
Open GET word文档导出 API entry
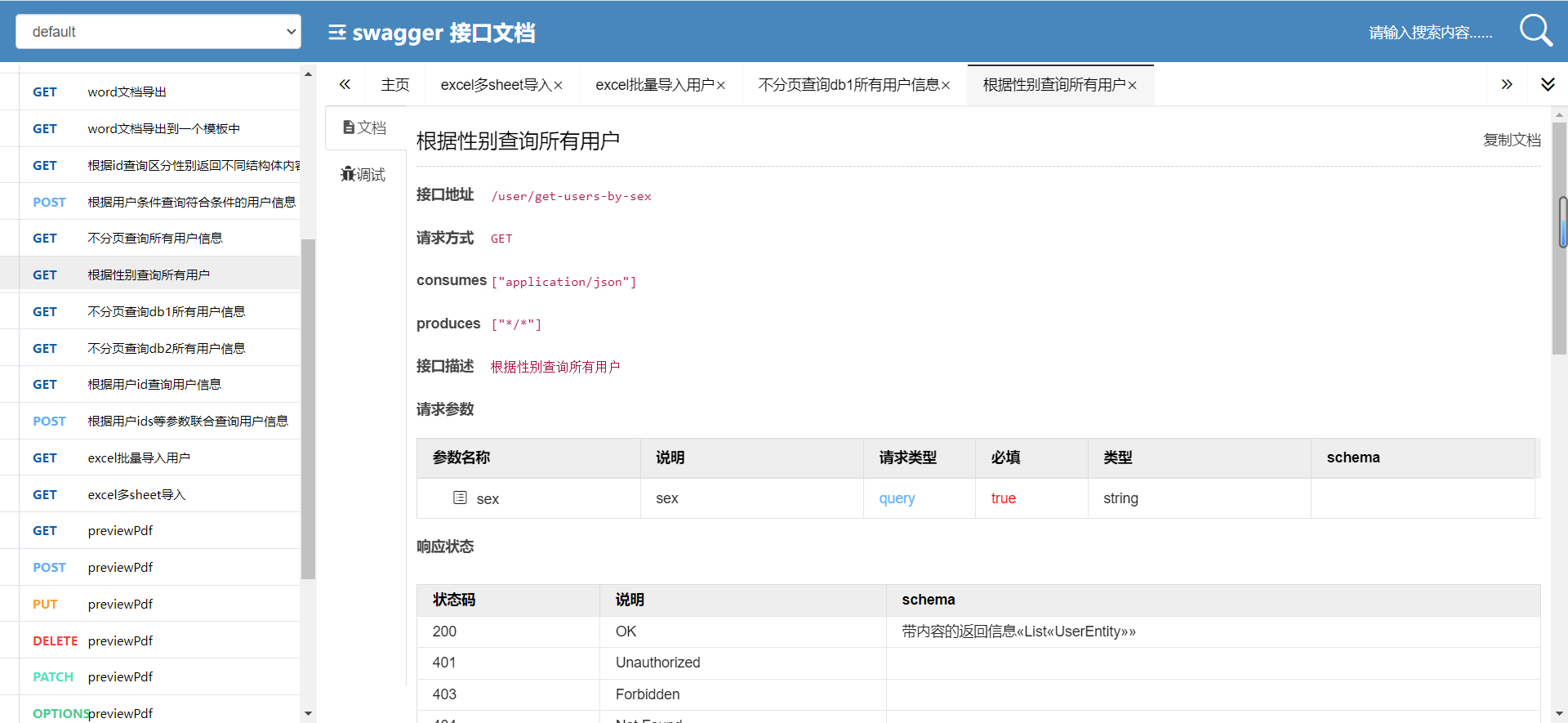pyautogui.click(x=150, y=91)
